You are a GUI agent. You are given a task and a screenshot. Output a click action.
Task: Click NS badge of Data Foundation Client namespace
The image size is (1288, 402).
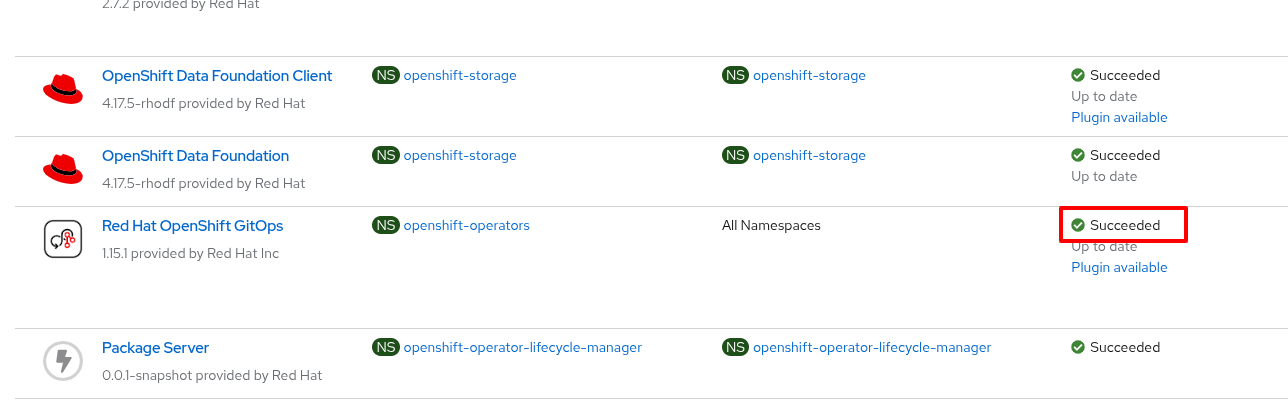point(385,75)
